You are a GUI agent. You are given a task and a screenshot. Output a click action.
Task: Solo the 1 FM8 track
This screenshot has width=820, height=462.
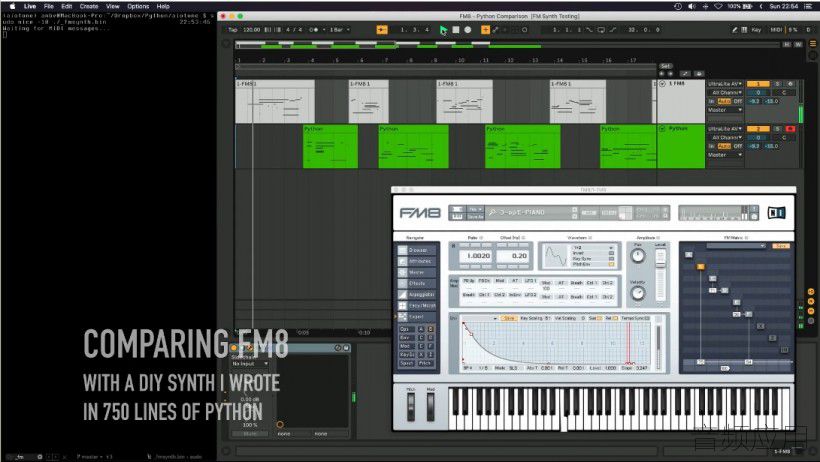(x=777, y=84)
